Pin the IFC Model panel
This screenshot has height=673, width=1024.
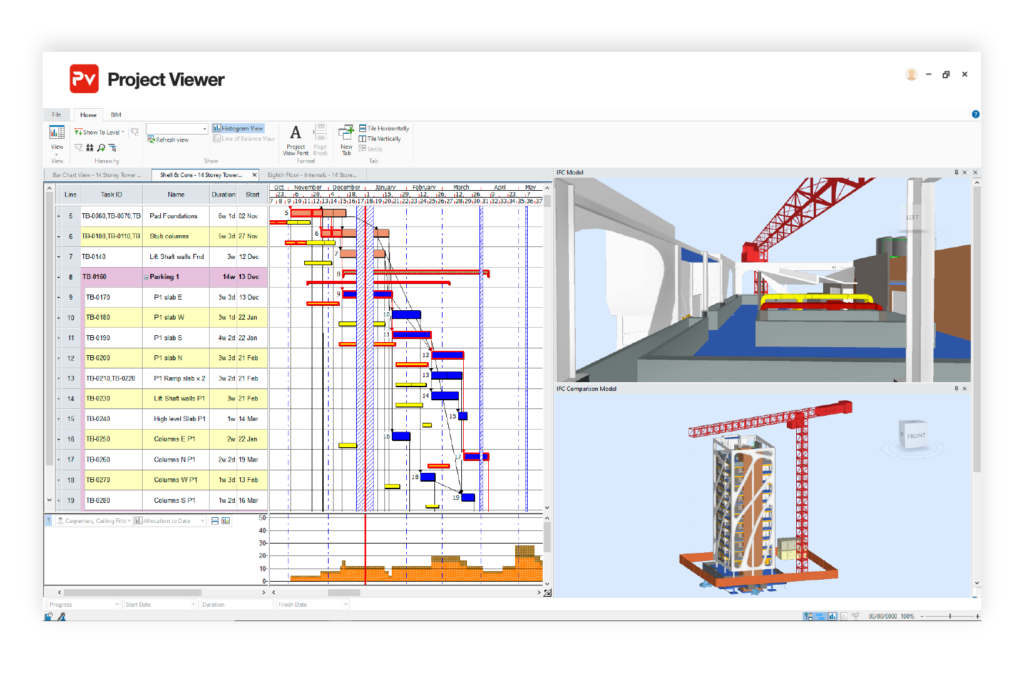(x=956, y=172)
